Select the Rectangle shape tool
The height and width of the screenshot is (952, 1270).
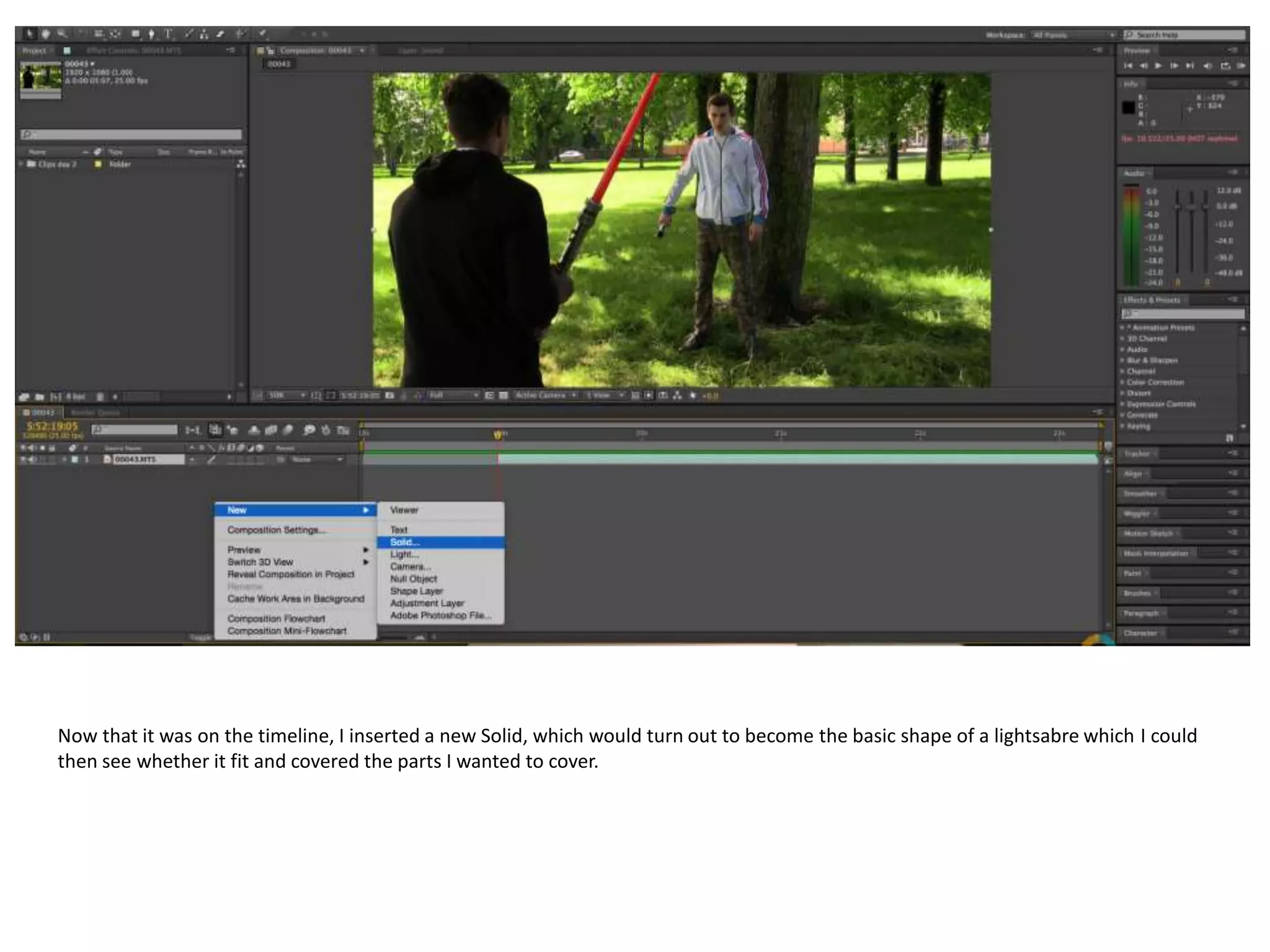[x=135, y=34]
